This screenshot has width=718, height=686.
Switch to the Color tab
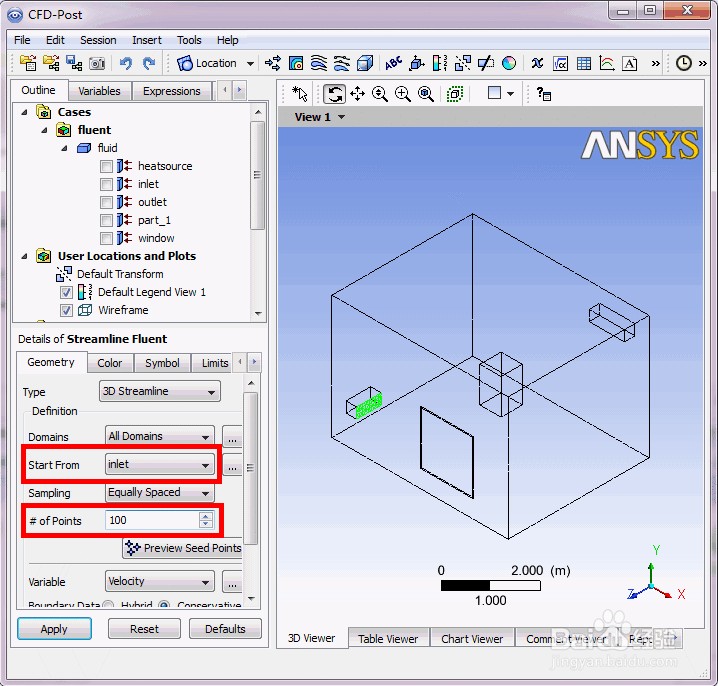pos(110,363)
